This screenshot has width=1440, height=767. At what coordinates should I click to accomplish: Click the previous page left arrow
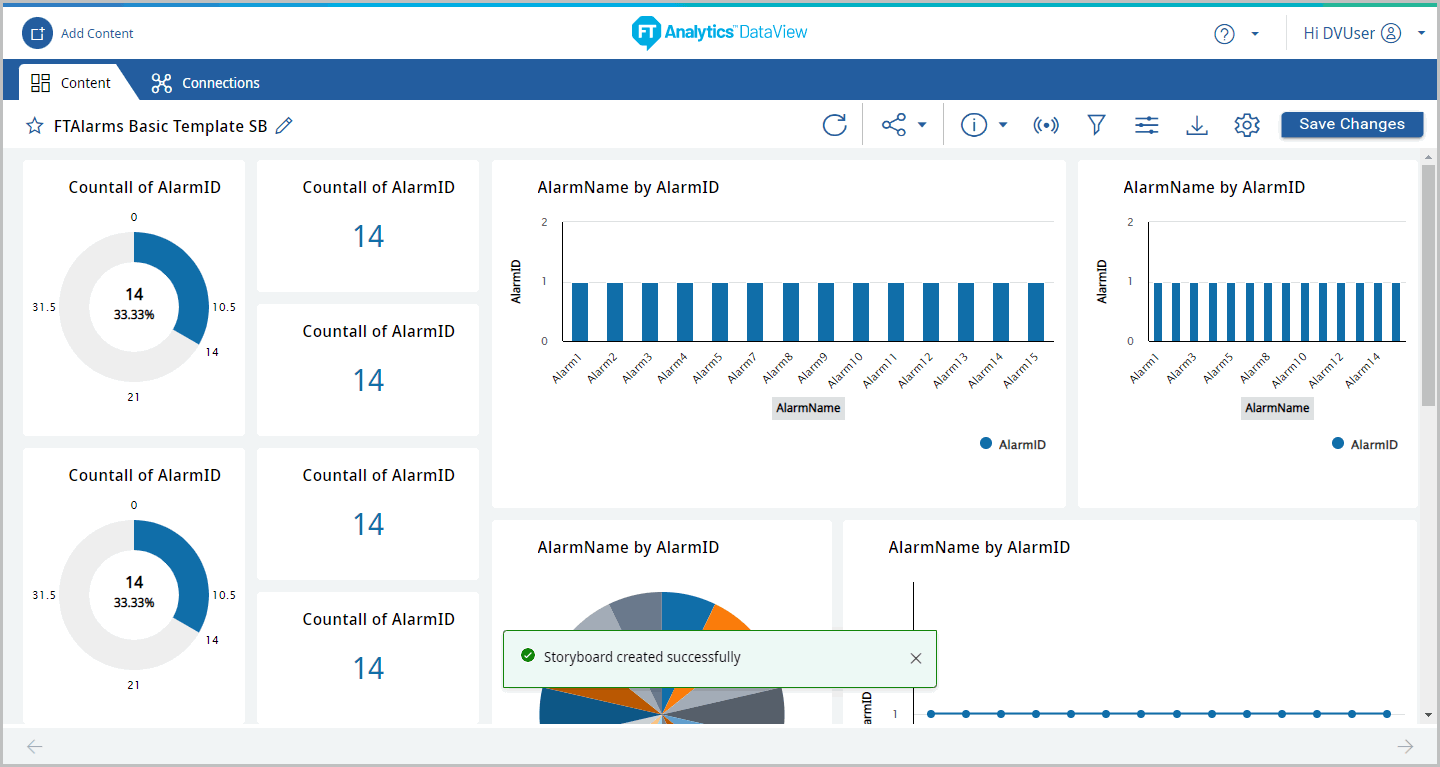(34, 746)
